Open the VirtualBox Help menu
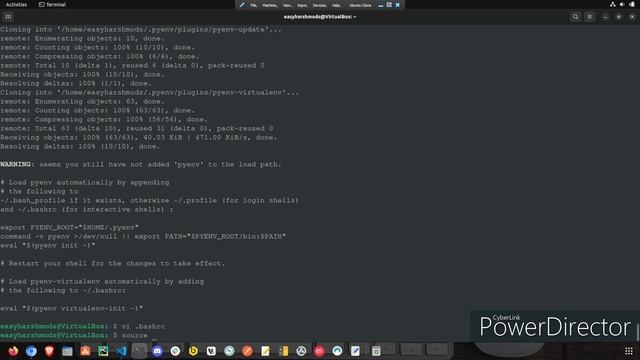Viewport: 640px width, 360px height. (336, 5)
